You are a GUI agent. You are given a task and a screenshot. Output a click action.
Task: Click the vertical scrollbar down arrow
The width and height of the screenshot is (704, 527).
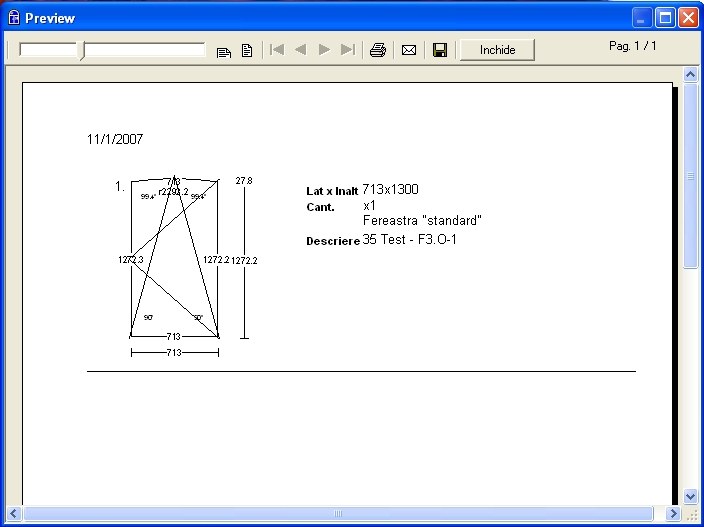click(x=691, y=496)
